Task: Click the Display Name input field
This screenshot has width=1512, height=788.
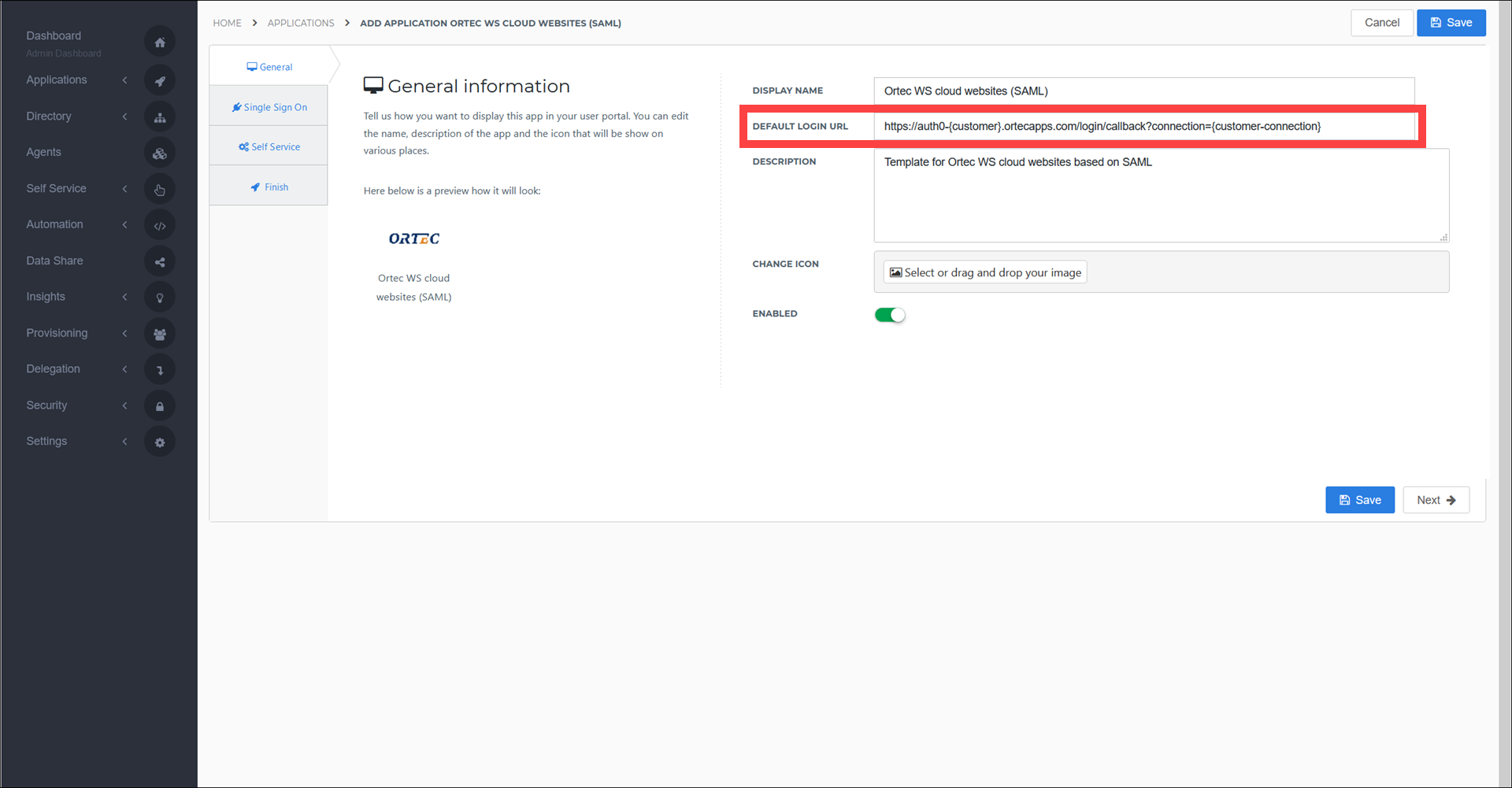Action: (x=1144, y=91)
